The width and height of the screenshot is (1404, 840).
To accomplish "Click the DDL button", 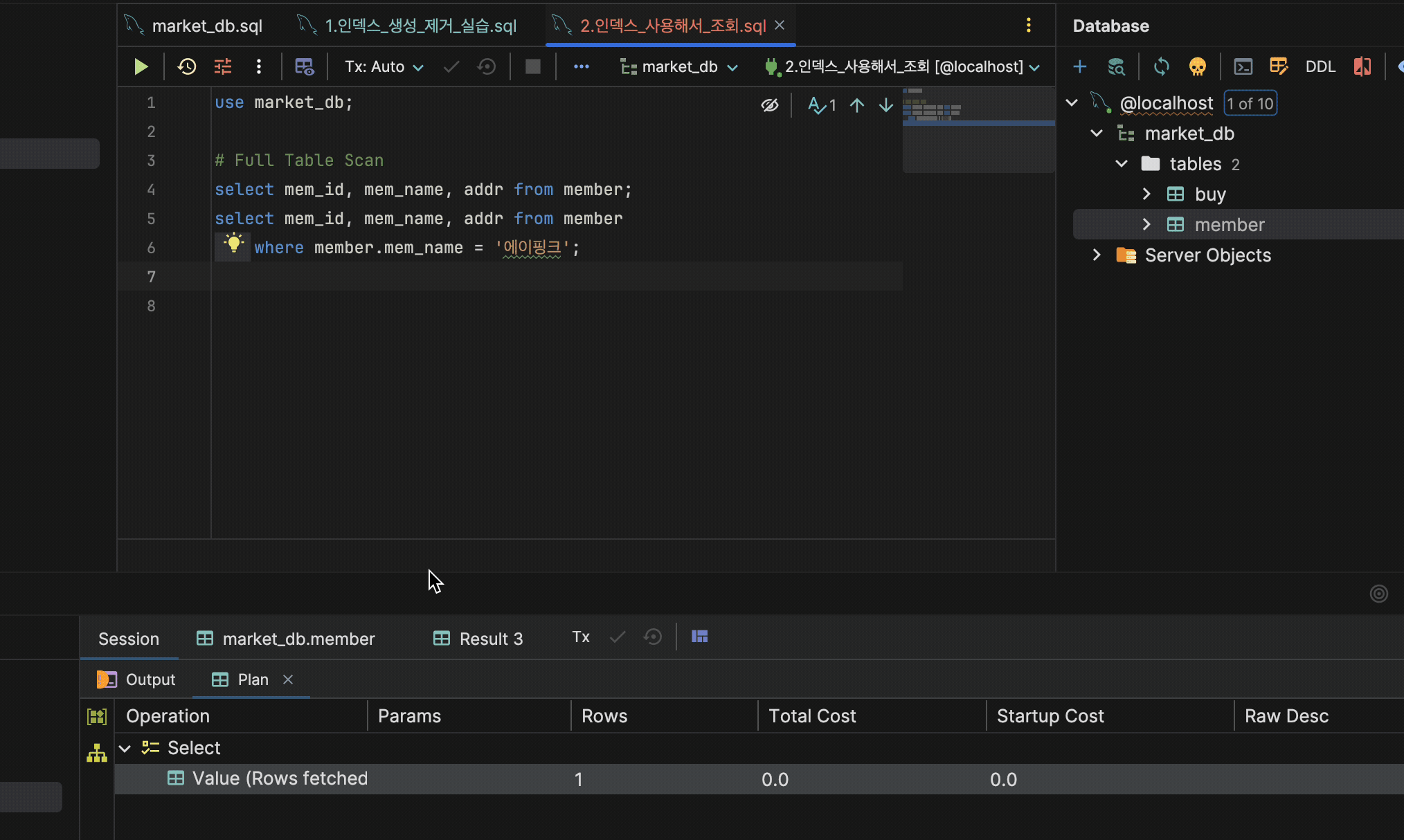I will [1320, 66].
